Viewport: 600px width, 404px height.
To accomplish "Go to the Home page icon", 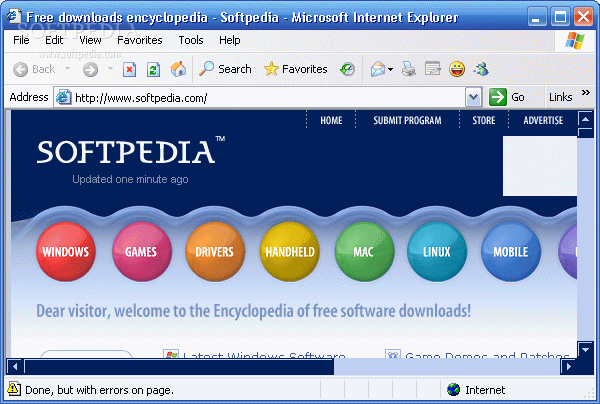I will point(178,69).
